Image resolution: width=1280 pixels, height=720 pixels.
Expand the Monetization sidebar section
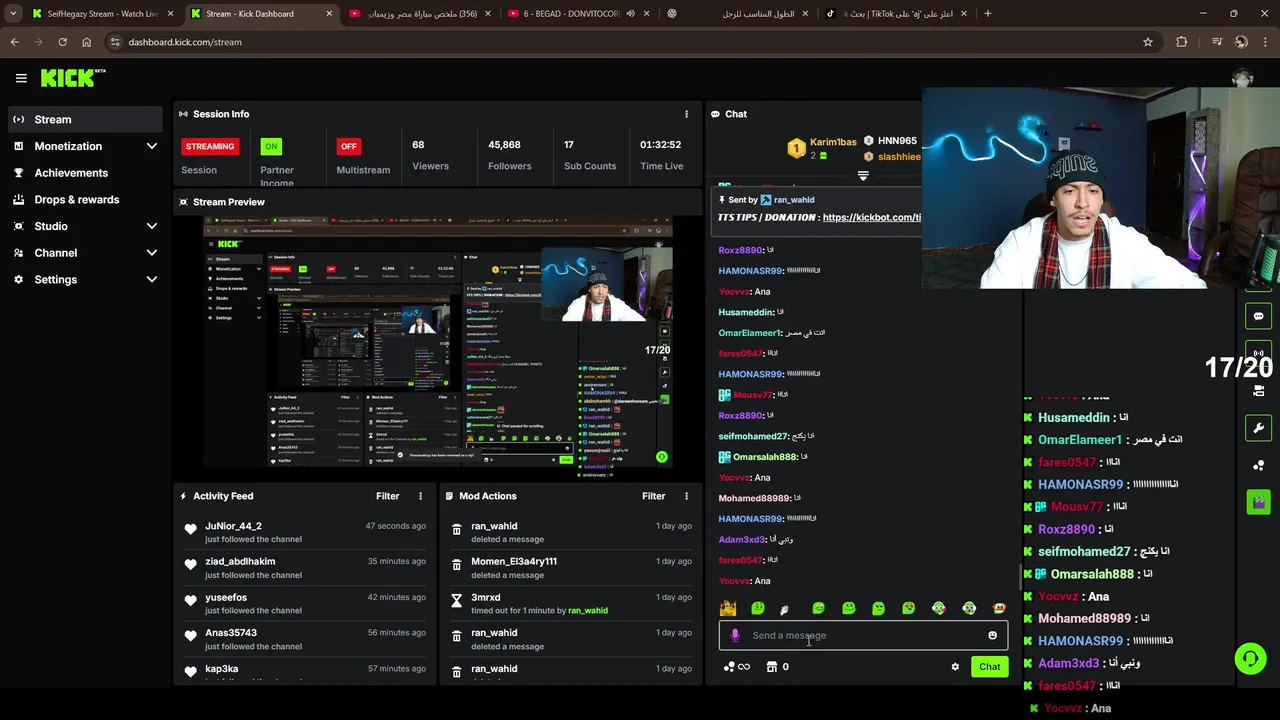(152, 146)
